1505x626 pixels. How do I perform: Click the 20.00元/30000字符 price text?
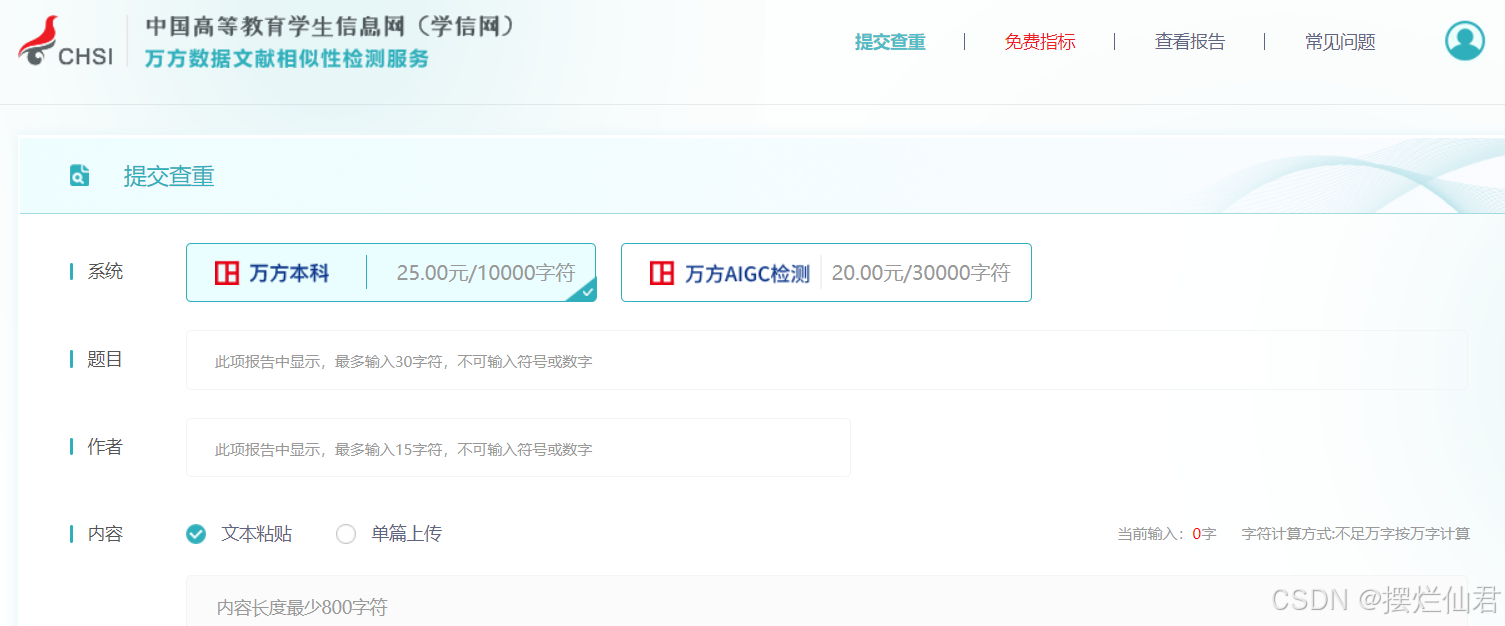click(921, 273)
